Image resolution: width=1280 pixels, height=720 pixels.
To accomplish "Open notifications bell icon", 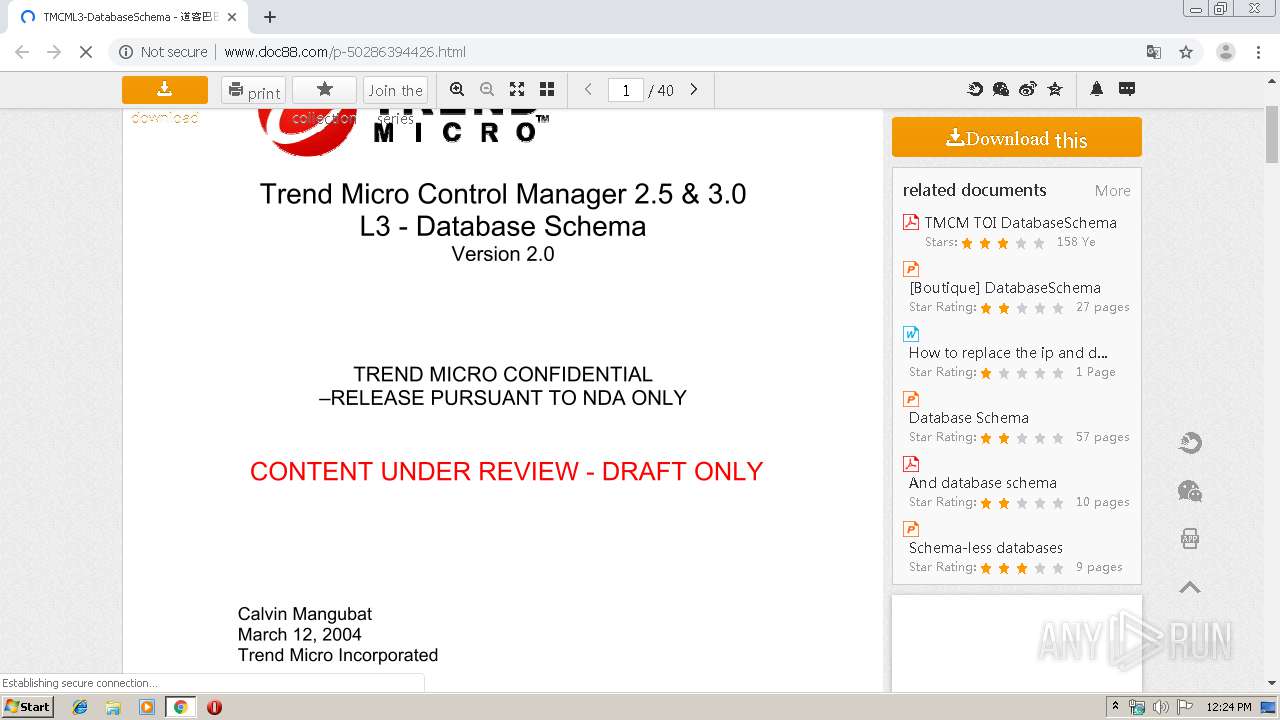I will 1097,89.
